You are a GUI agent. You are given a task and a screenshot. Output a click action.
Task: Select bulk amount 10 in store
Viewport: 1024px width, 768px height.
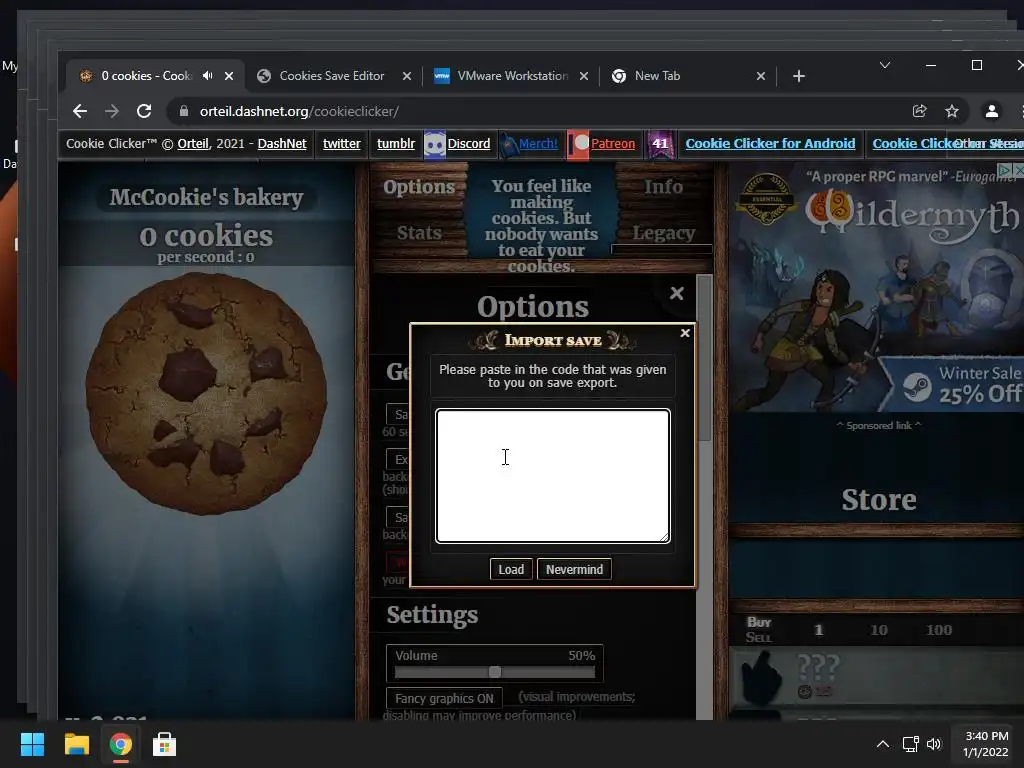coord(878,630)
